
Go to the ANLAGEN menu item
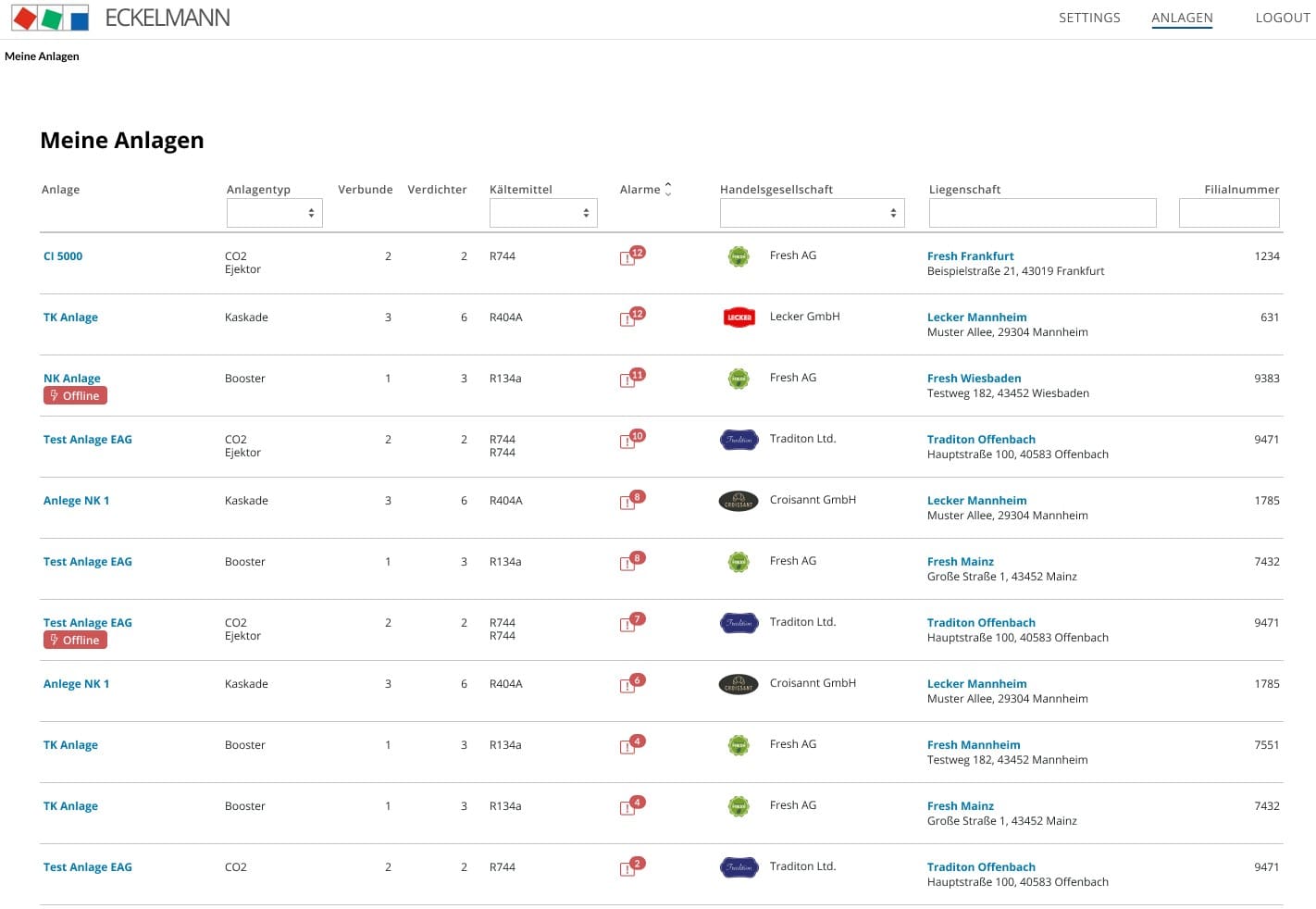coord(1182,18)
